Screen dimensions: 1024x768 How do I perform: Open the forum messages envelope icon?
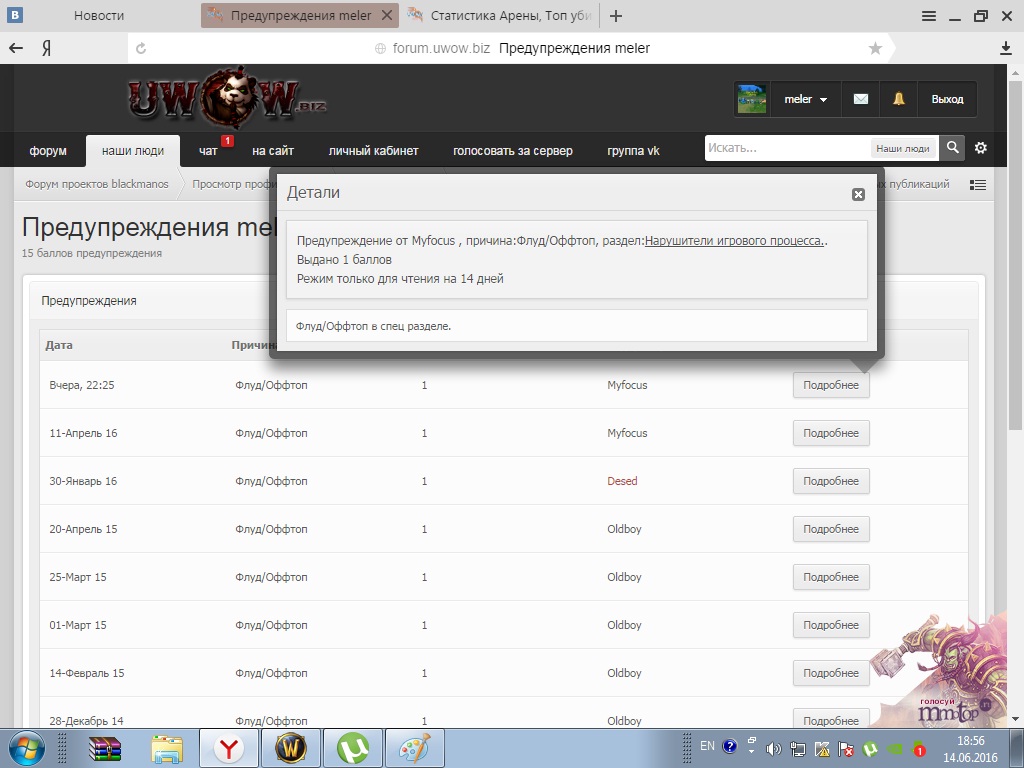click(860, 99)
